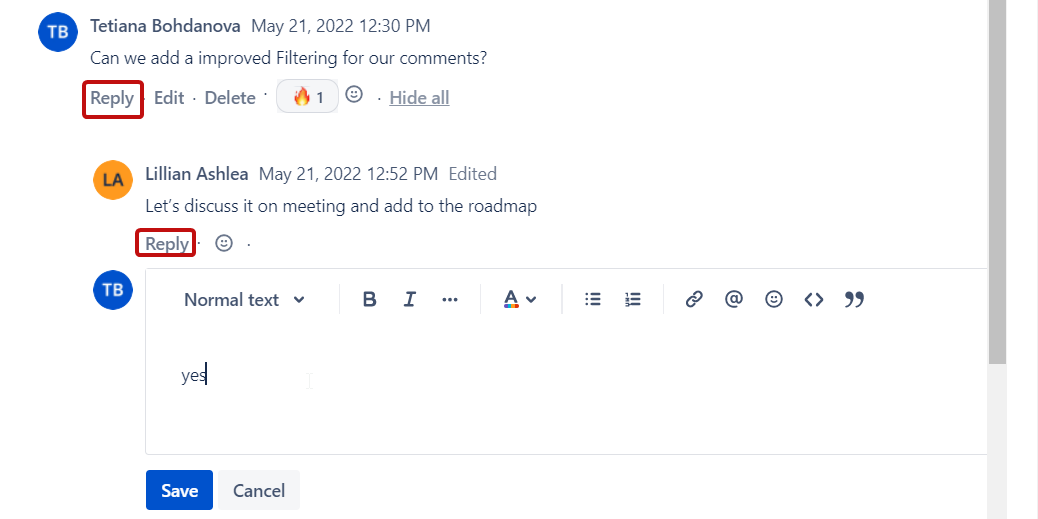Open more formatting options ellipsis
Image resolution: width=1038 pixels, height=519 pixels.
[x=450, y=299]
